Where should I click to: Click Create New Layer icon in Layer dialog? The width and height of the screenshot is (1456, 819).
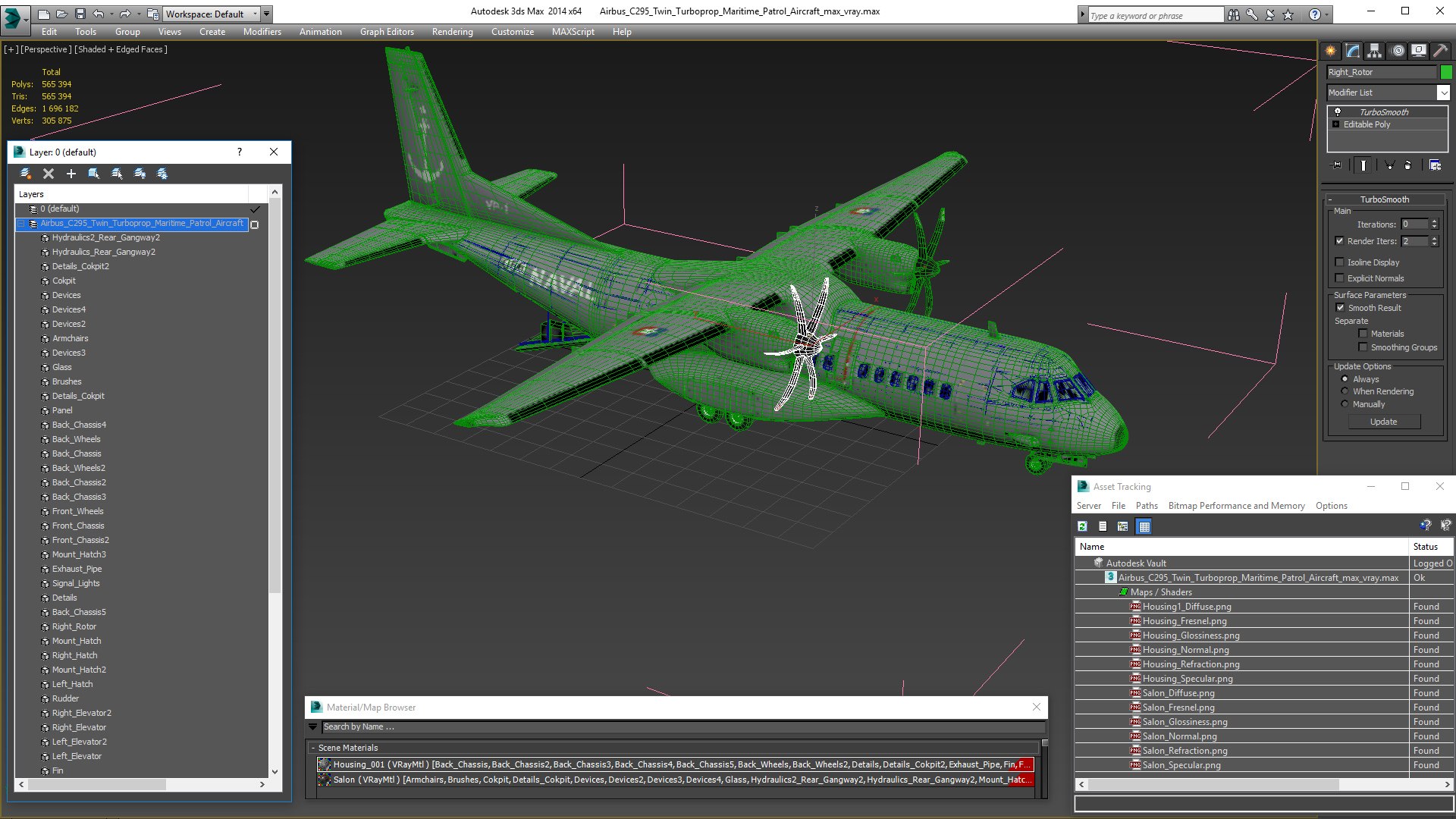pos(26,174)
